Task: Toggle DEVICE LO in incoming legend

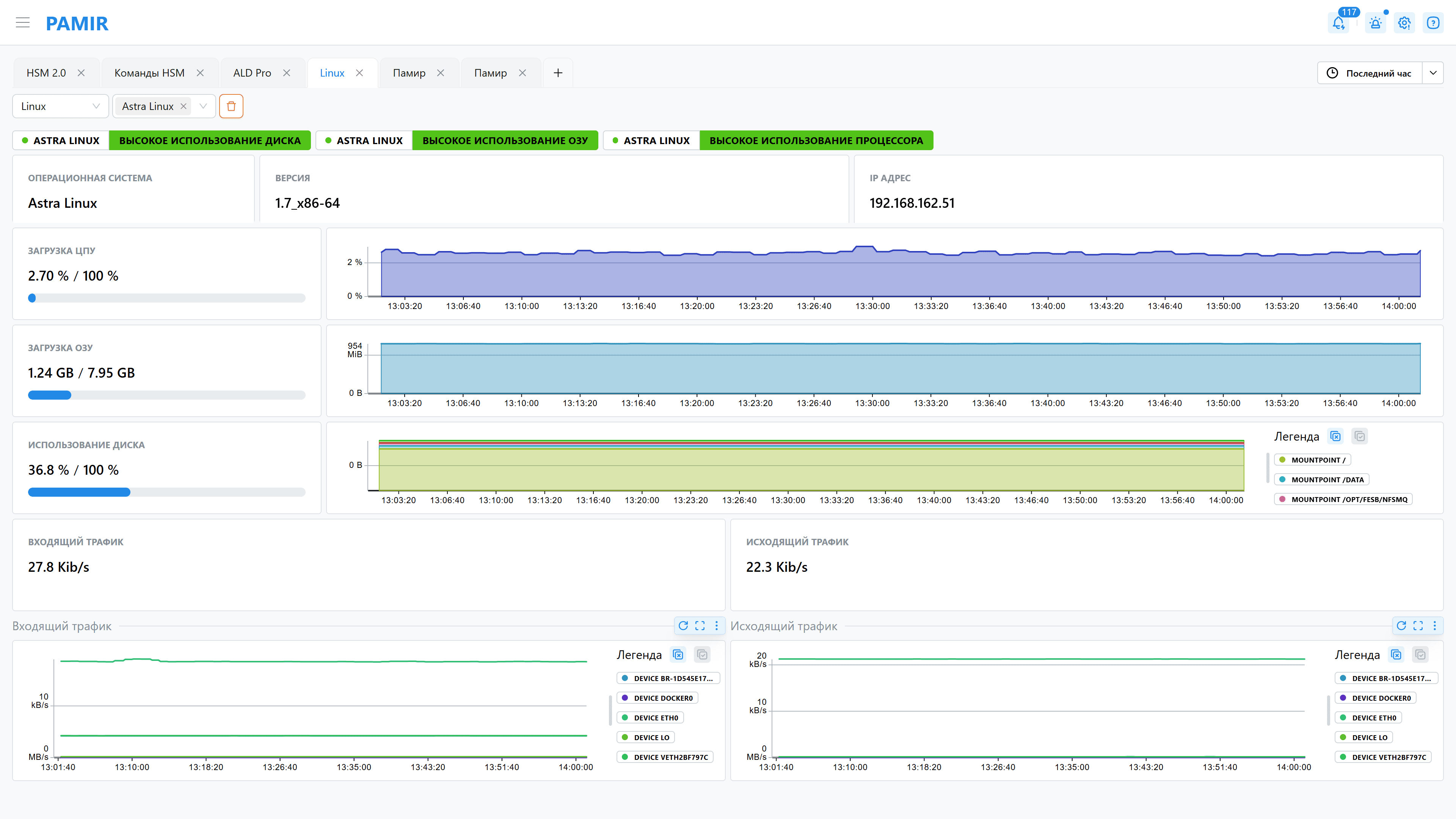Action: pyautogui.click(x=646, y=737)
